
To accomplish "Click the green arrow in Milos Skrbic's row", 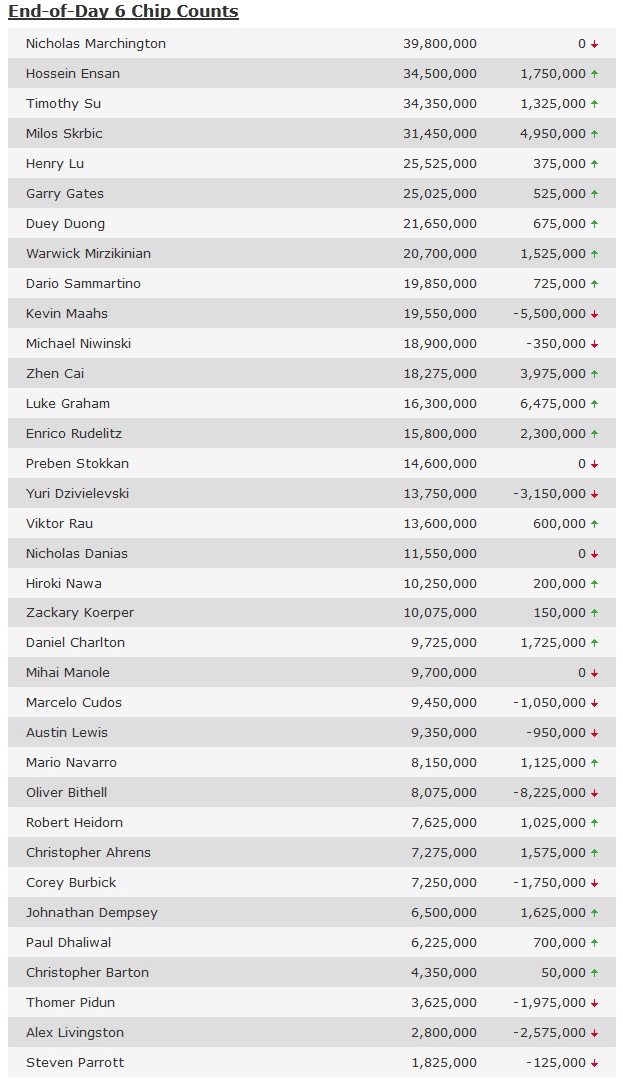I will tap(594, 134).
